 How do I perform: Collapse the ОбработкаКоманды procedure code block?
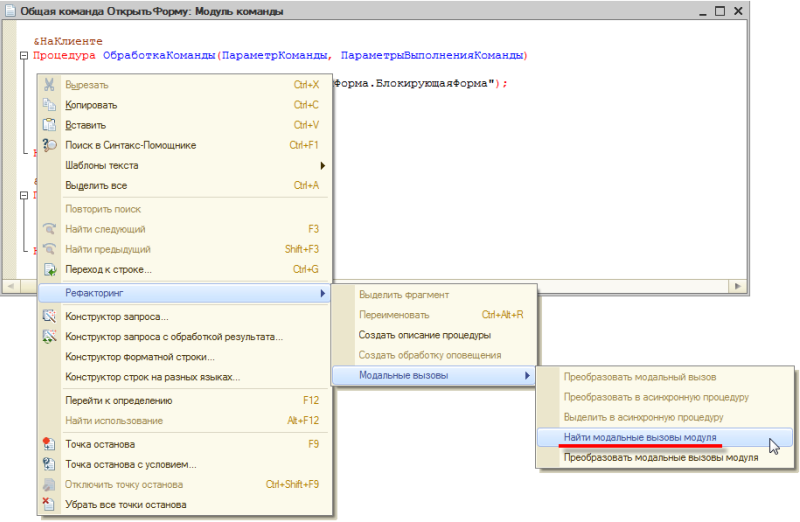pos(24,56)
